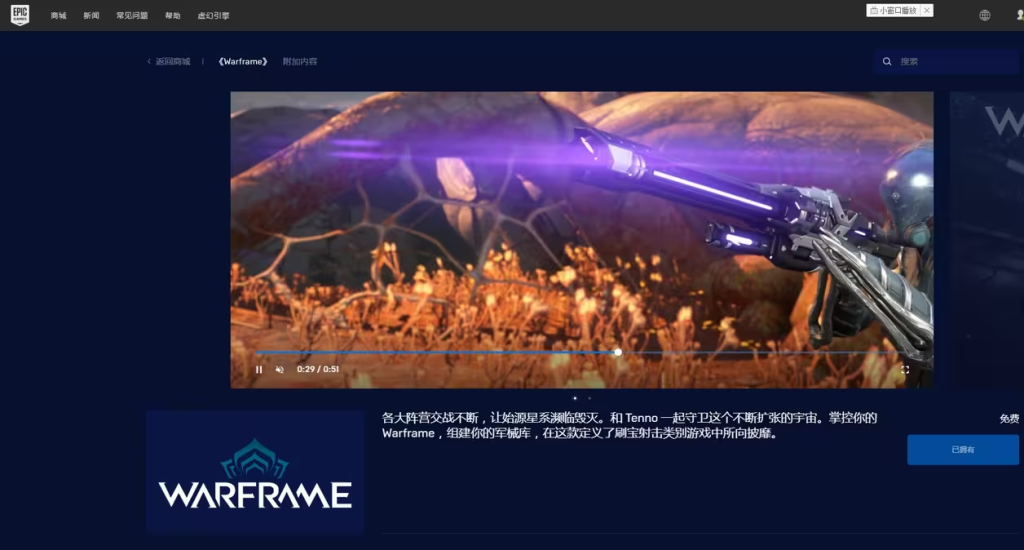The width and height of the screenshot is (1024, 550).
Task: Click the 小窗口播放 mini-player button
Action: point(893,10)
